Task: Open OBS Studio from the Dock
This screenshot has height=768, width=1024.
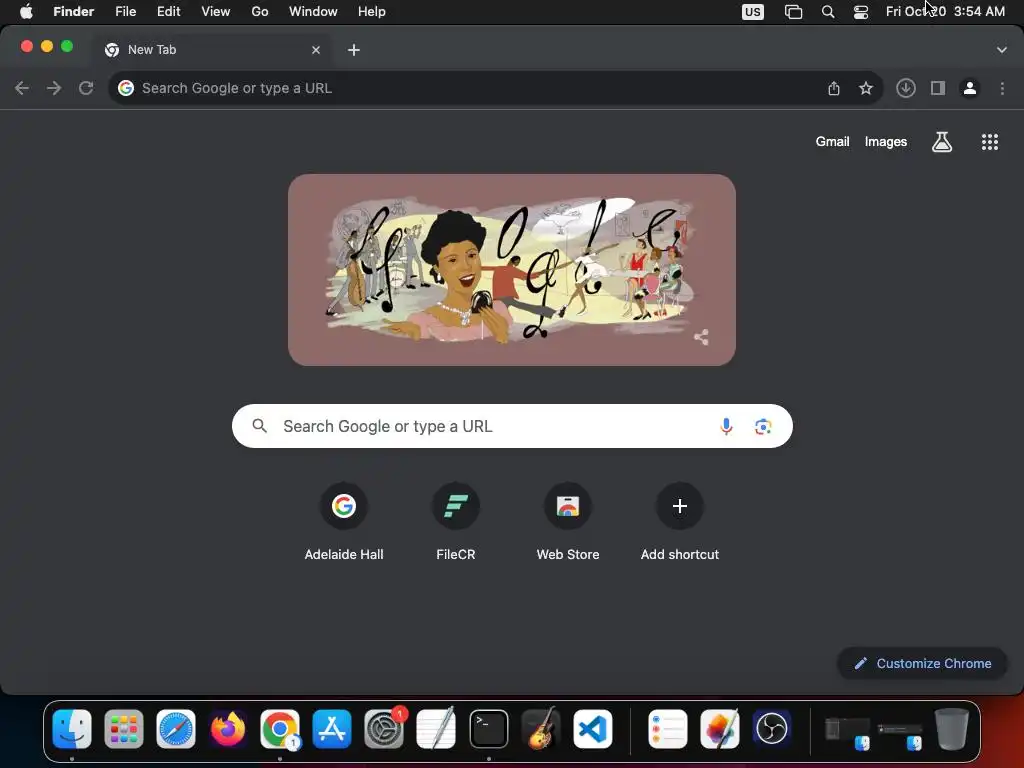Action: [x=772, y=729]
